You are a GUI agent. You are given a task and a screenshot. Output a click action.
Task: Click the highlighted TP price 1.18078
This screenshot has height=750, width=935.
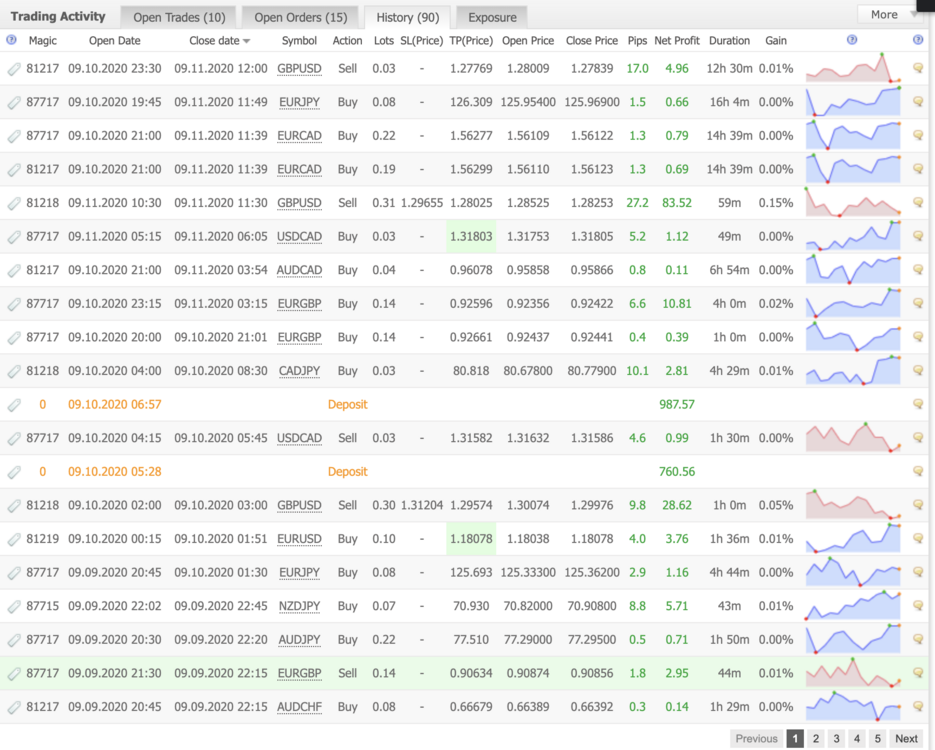(x=471, y=539)
